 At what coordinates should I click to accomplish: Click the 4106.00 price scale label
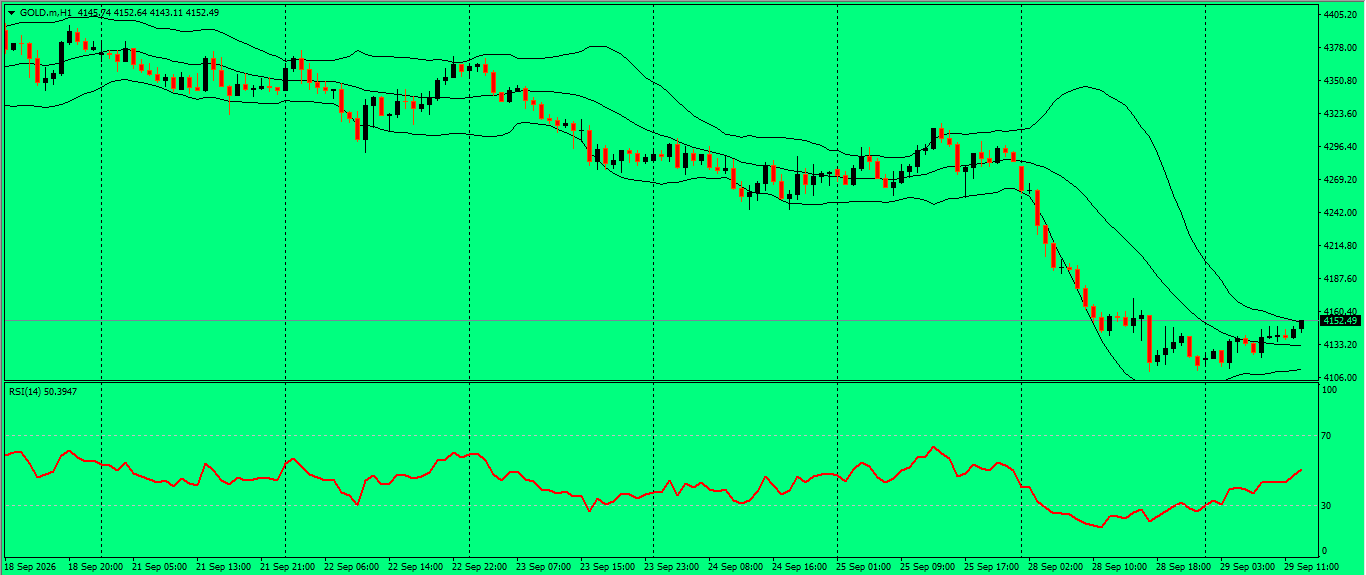(1339, 378)
